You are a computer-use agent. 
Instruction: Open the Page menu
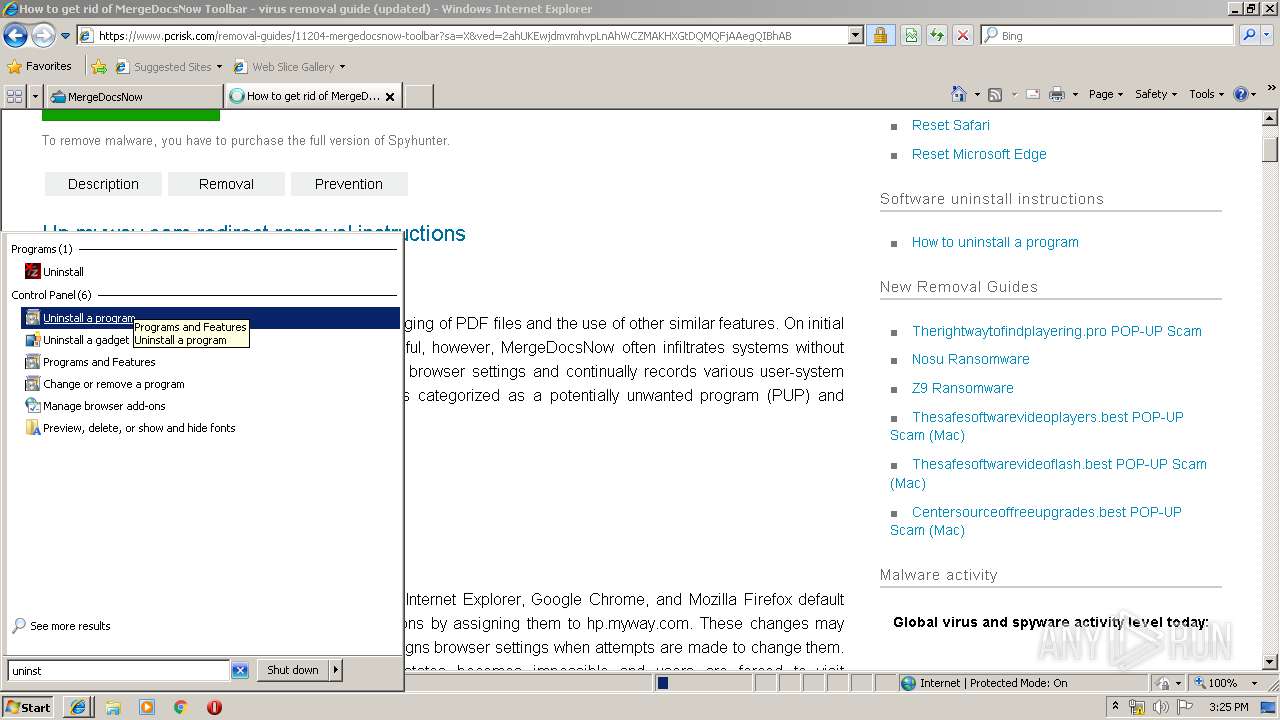[1106, 94]
